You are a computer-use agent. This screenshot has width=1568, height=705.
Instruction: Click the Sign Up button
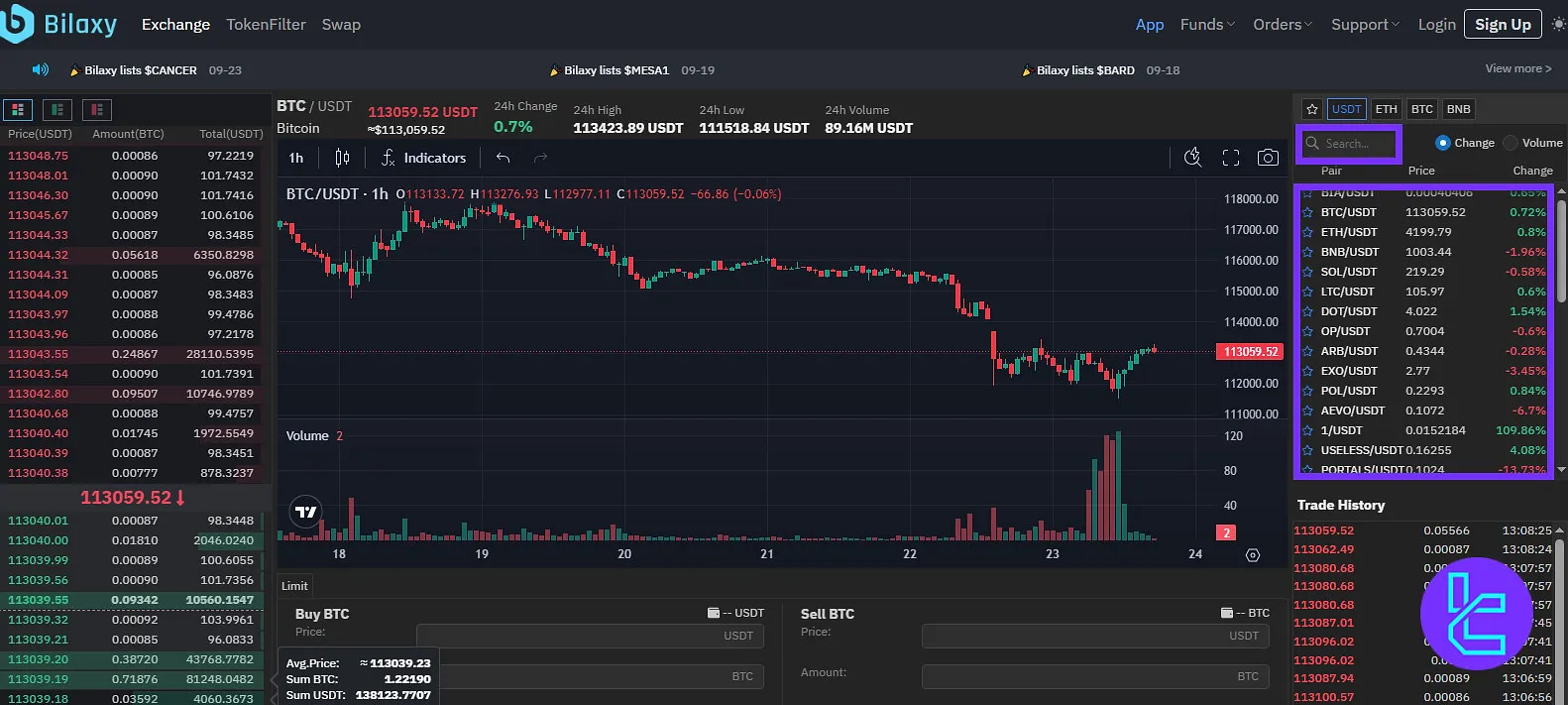tap(1502, 25)
